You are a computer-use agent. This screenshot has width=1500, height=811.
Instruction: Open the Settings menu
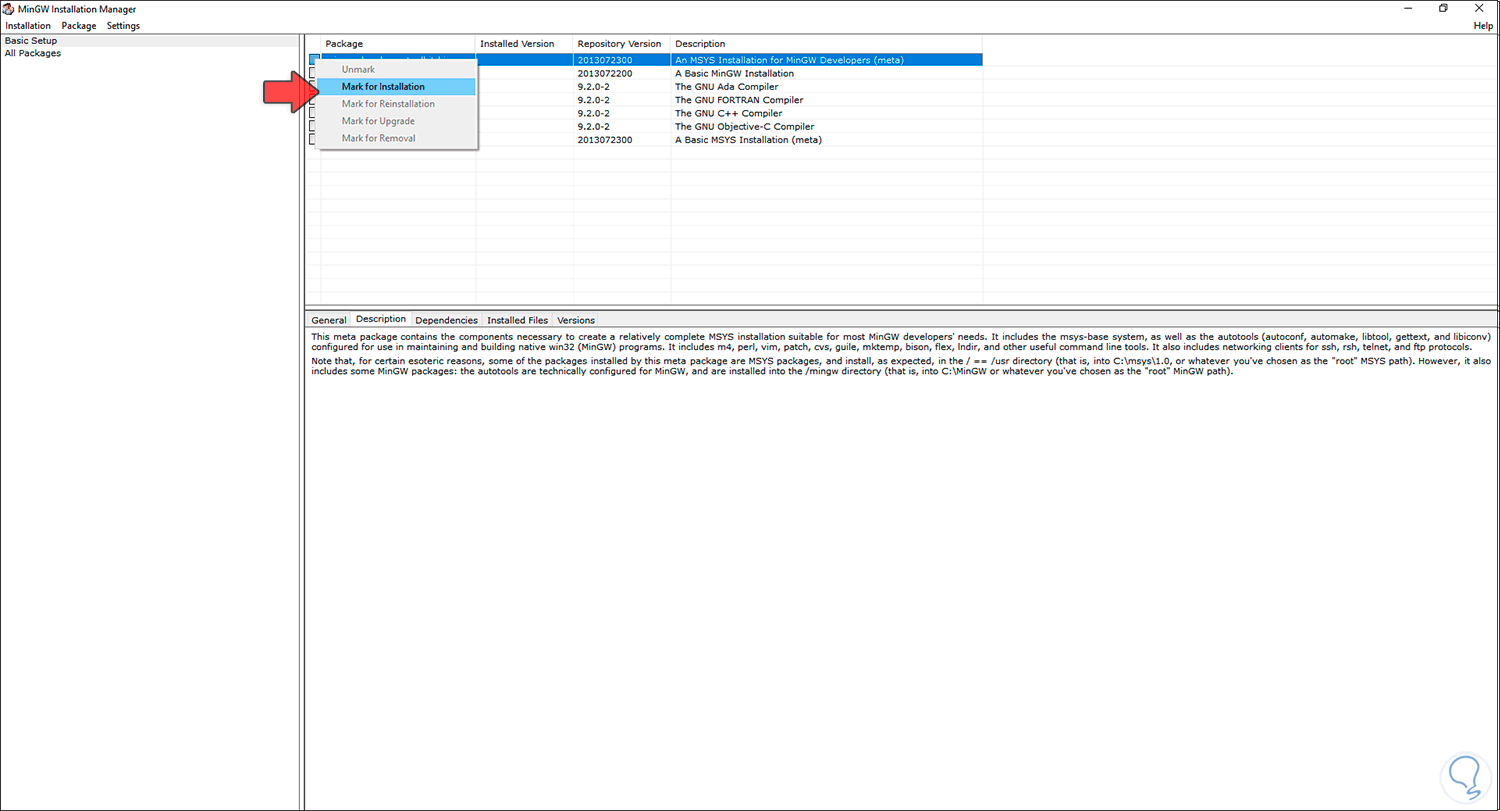123,25
